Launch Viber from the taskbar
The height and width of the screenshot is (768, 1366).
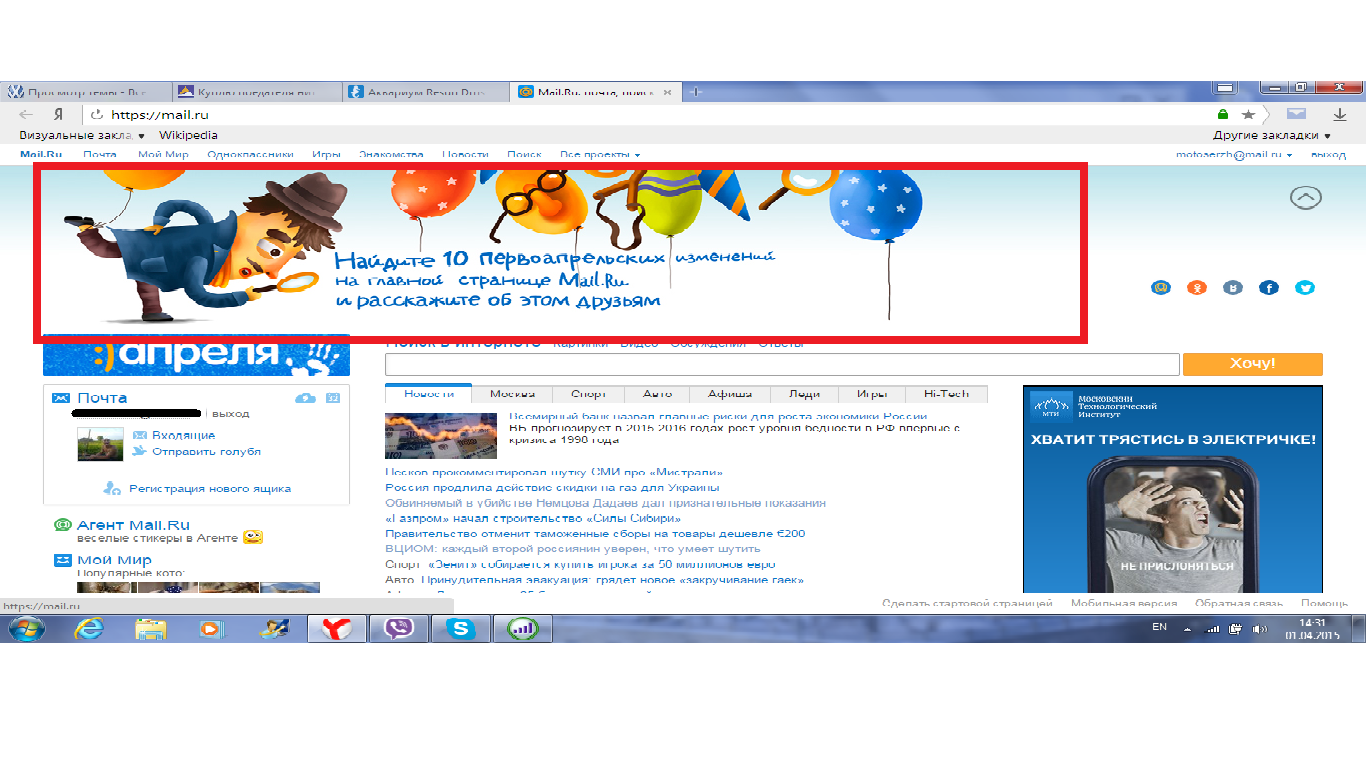point(399,629)
